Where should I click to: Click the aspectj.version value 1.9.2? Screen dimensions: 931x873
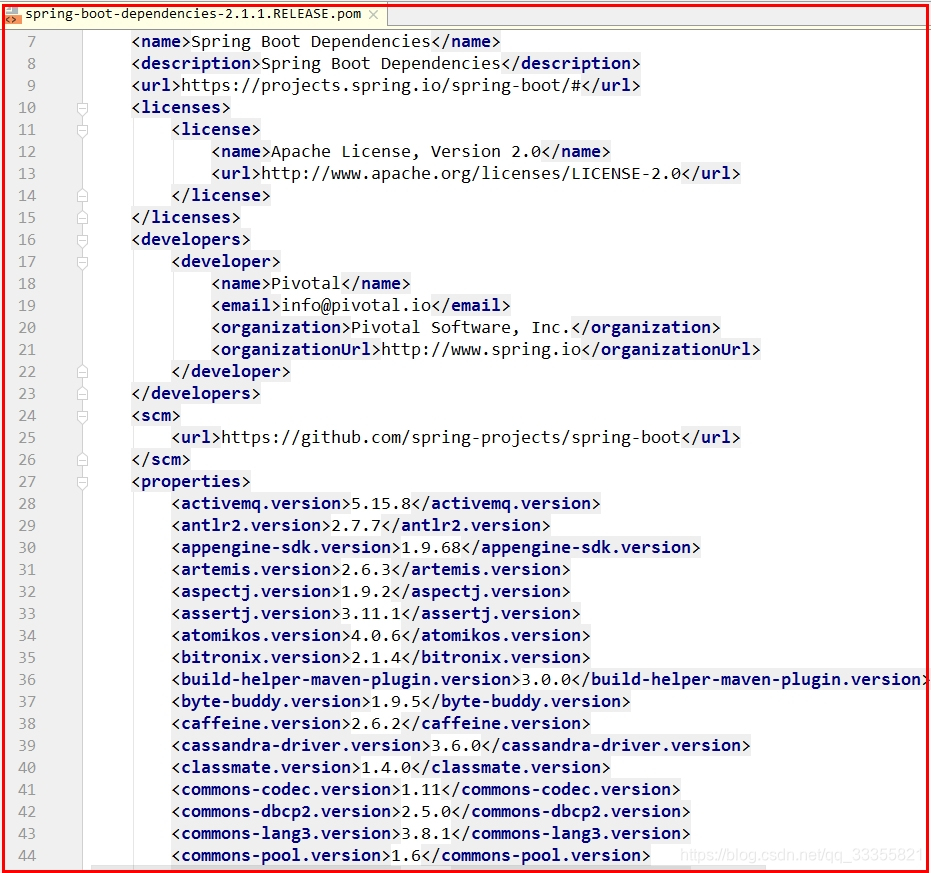click(366, 592)
